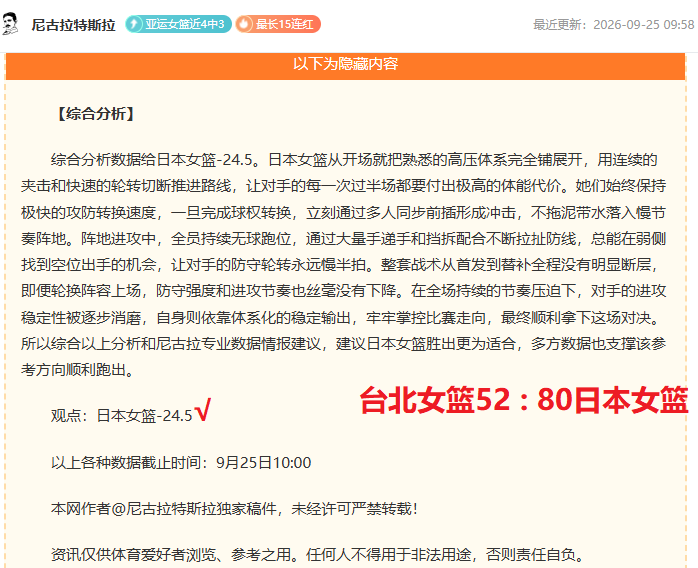Click the line starting 极快的攻防转换速度
698x568 pixels.
[343, 213]
